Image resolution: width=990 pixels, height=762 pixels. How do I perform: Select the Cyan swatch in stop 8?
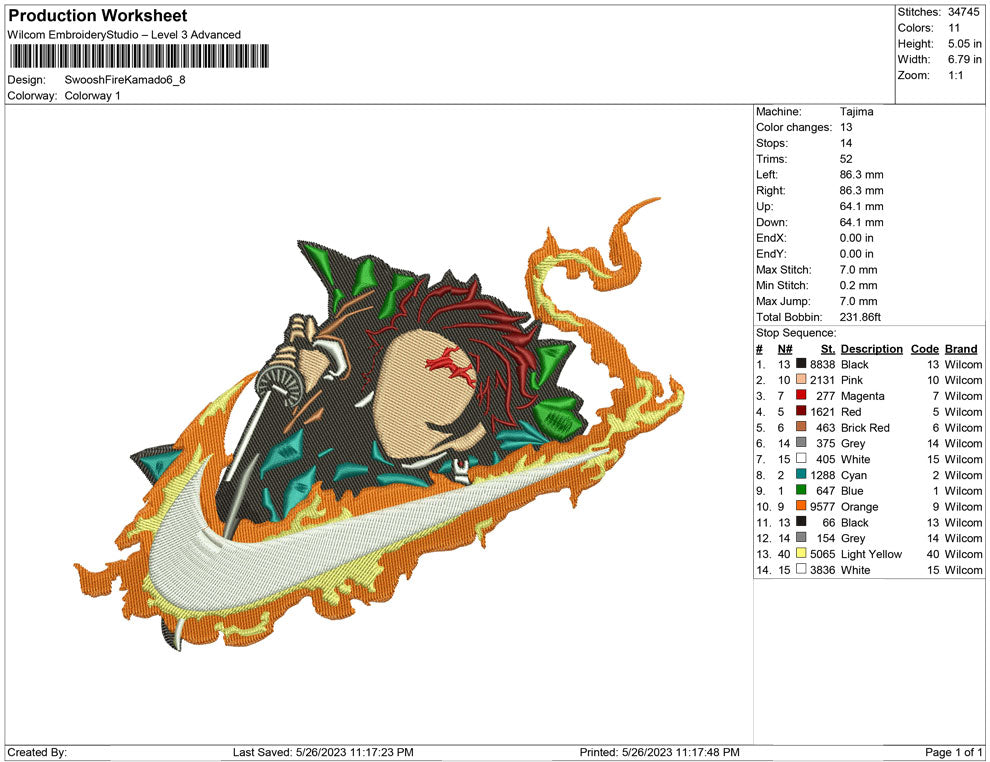click(x=801, y=474)
